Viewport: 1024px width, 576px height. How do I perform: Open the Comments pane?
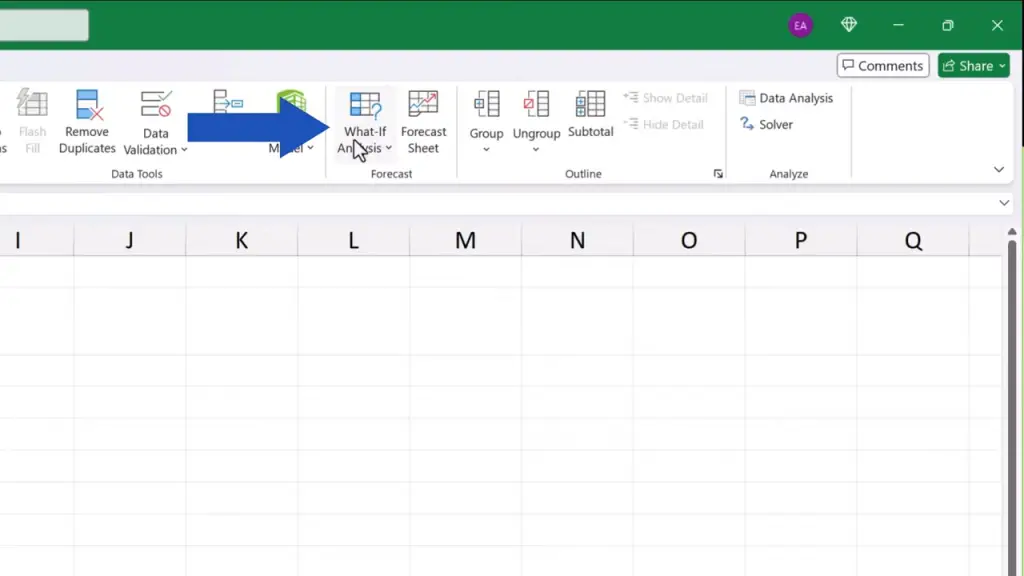click(882, 66)
